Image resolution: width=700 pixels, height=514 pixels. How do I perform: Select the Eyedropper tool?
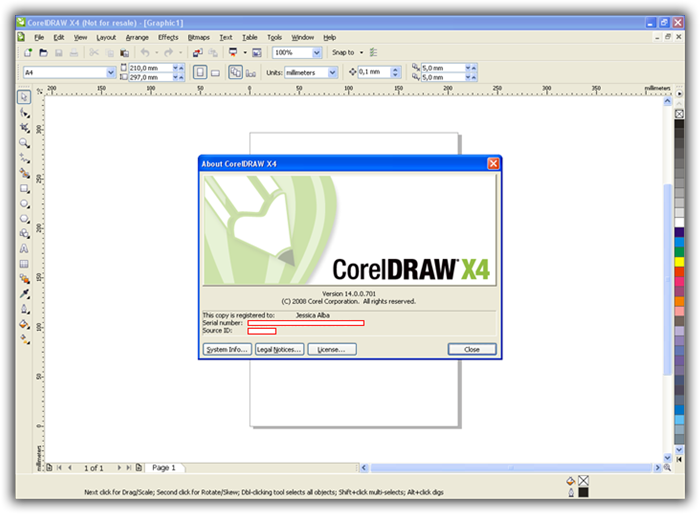coord(24,294)
